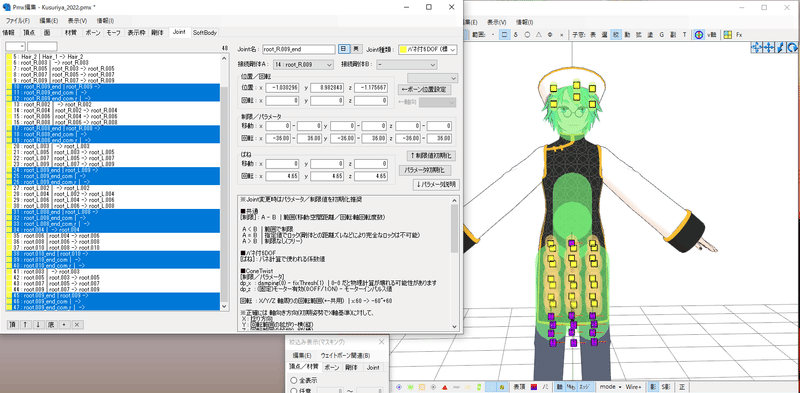Click the 正 front view button
This screenshot has width=800, height=393.
pos(682,387)
